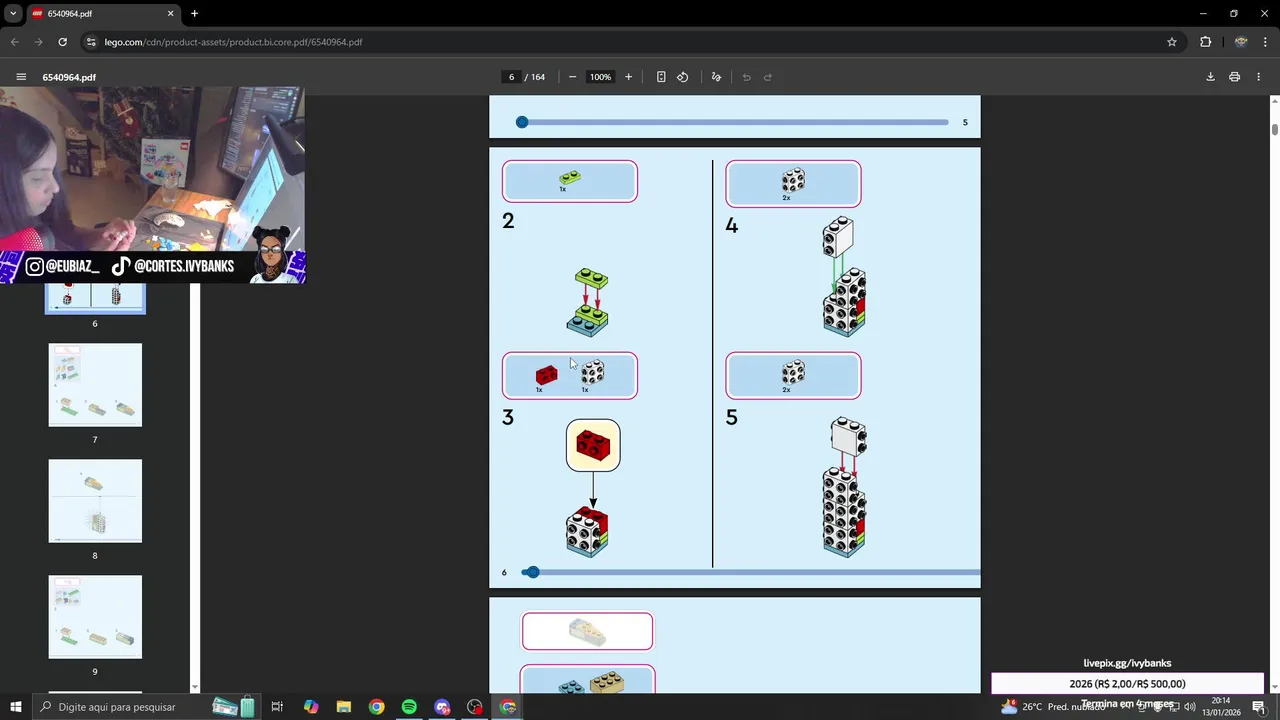This screenshot has width=1280, height=720.
Task: Launch Copilot from the taskbar
Action: 310,707
